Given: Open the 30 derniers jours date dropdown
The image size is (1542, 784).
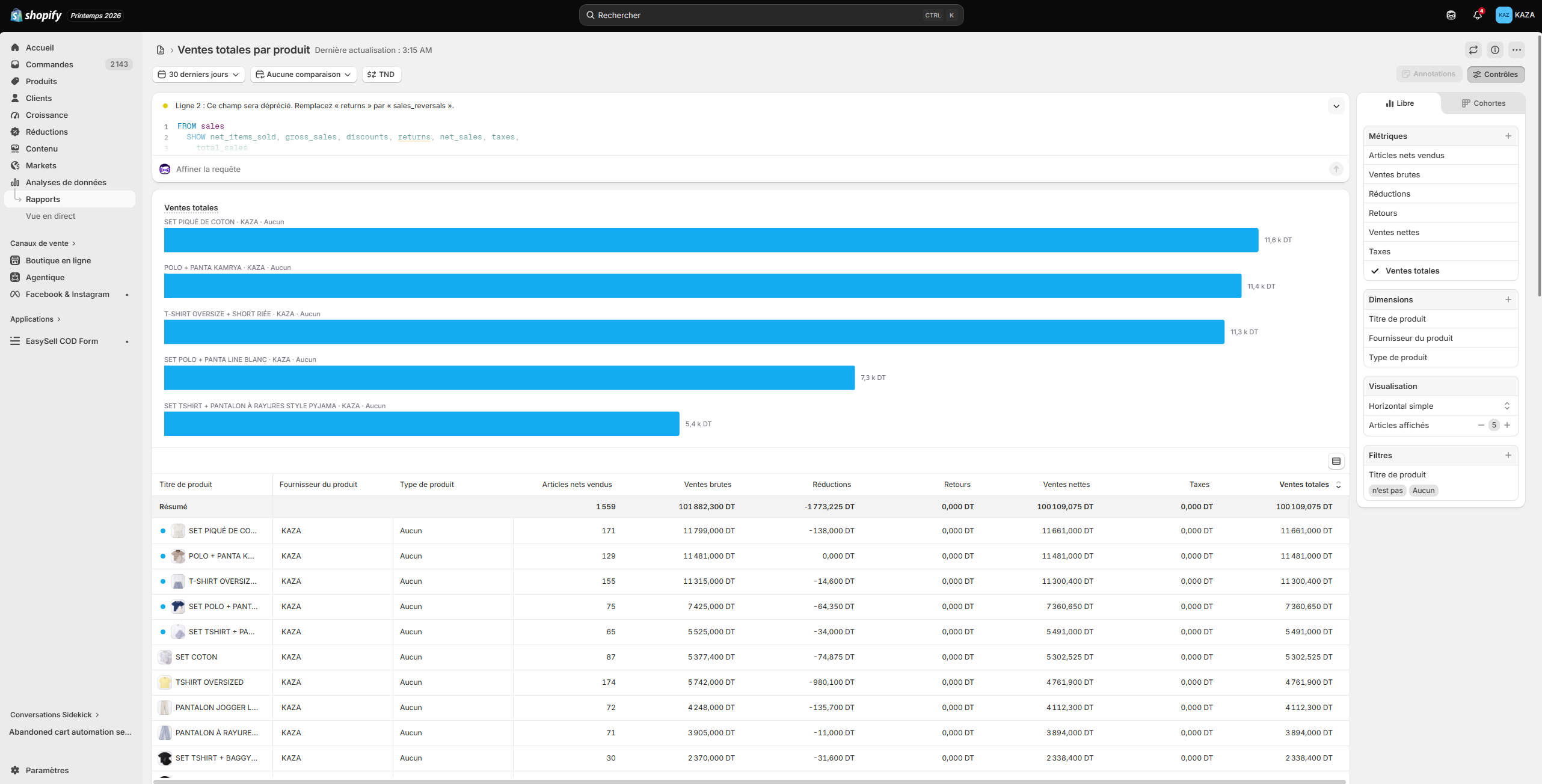Looking at the screenshot, I should pos(198,74).
